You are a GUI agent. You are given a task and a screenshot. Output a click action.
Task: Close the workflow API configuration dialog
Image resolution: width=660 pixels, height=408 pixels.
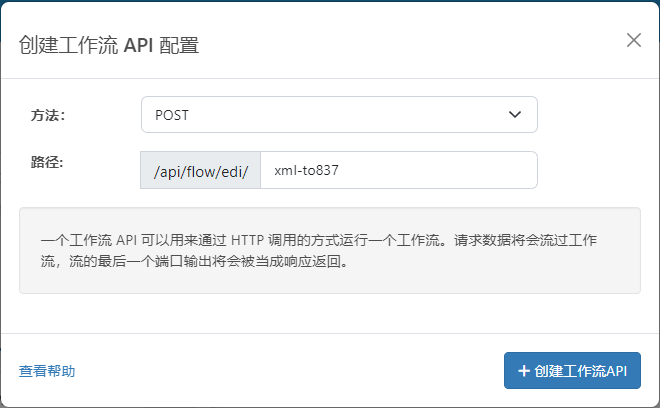tap(633, 40)
